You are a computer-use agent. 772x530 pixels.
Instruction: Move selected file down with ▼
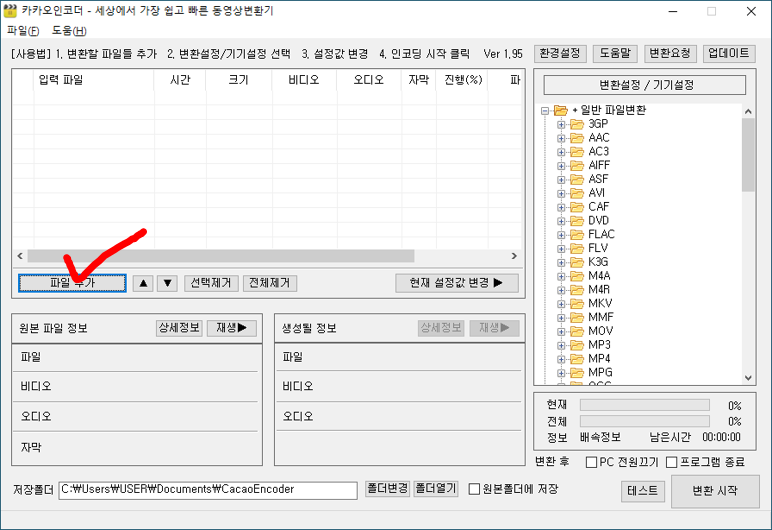(167, 283)
